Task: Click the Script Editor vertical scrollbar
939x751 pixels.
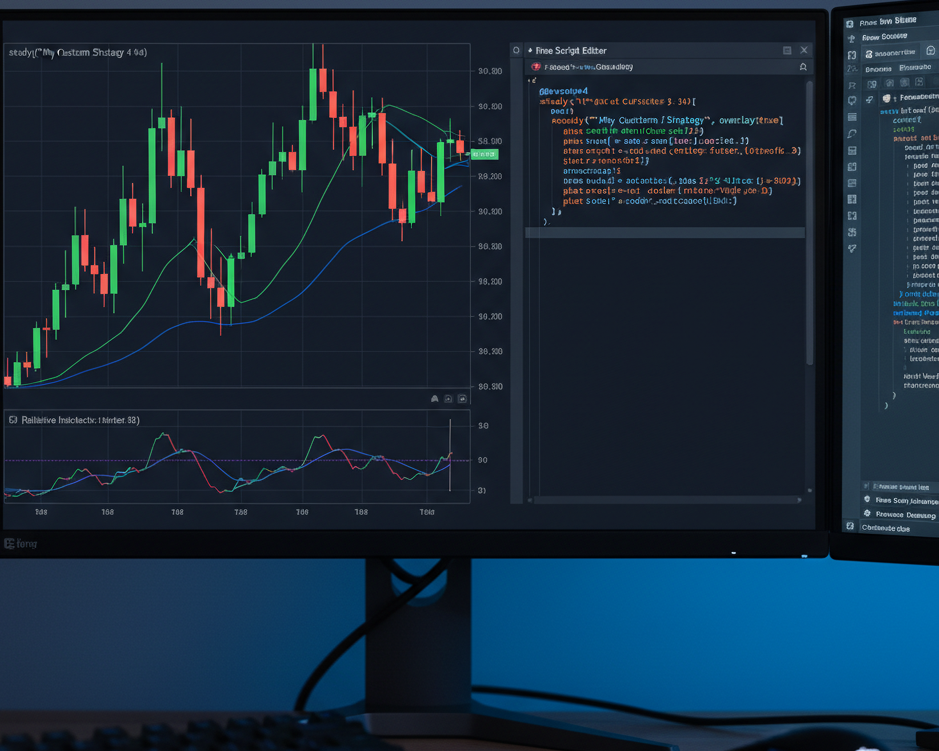Action: coord(809,220)
